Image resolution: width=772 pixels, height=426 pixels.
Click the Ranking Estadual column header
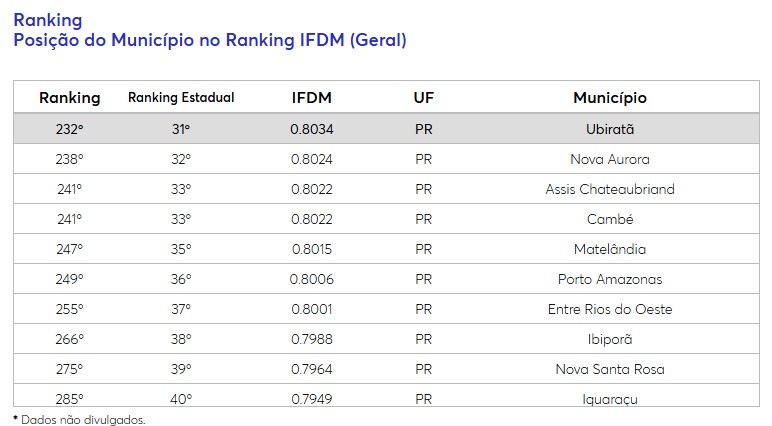point(181,98)
